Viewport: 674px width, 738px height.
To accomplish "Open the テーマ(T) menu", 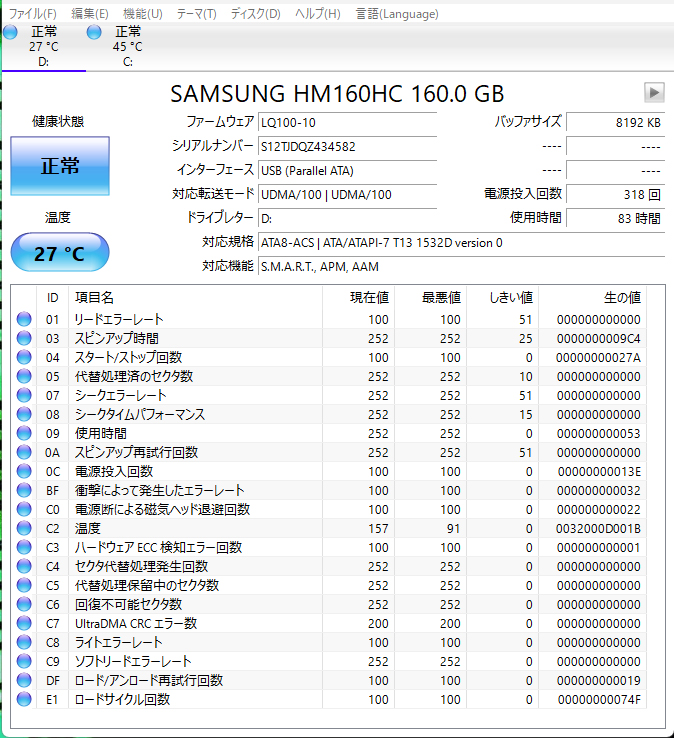I will (196, 13).
